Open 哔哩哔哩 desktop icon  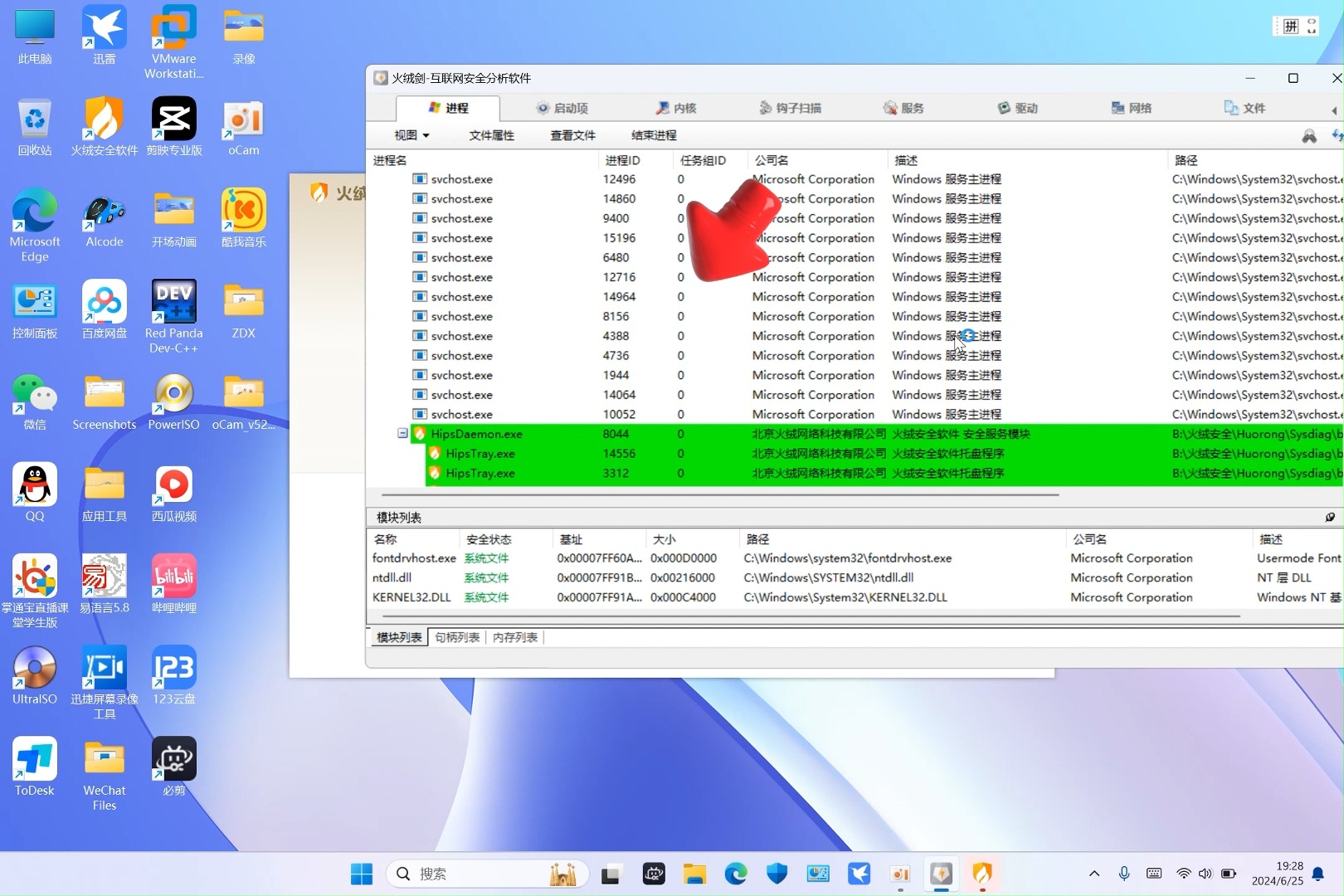[174, 583]
